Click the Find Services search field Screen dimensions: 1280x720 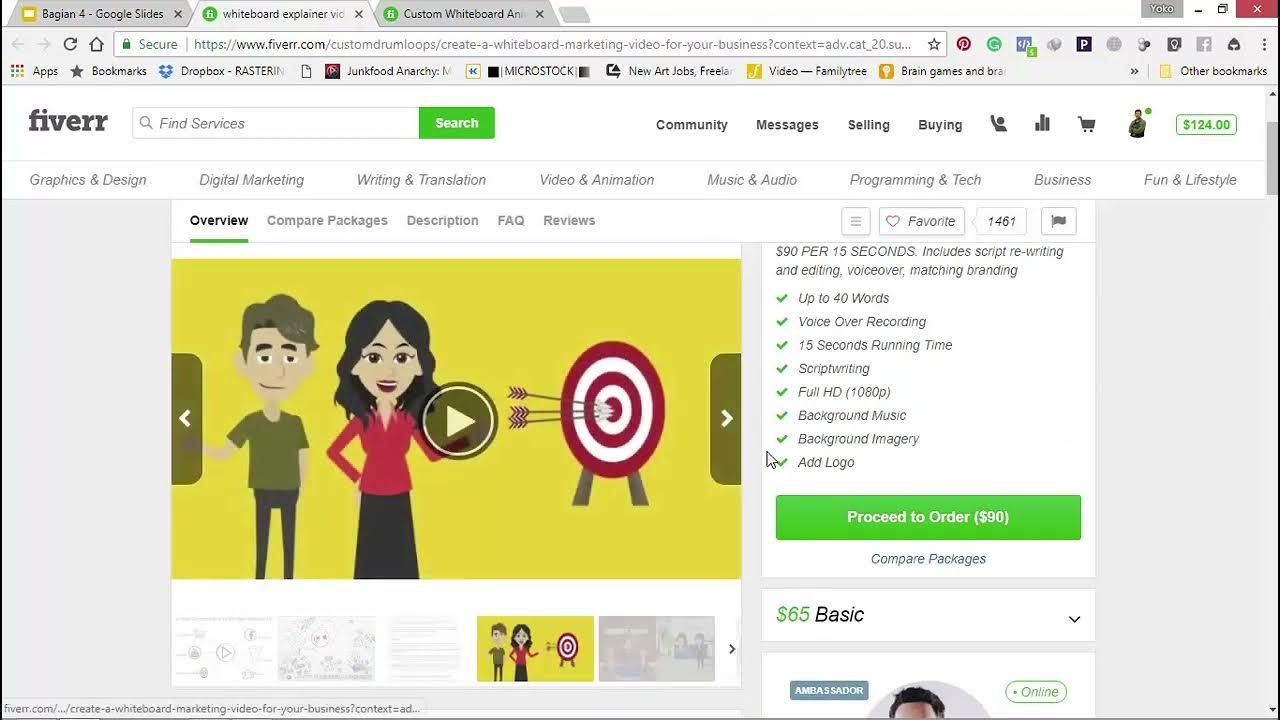[x=276, y=123]
